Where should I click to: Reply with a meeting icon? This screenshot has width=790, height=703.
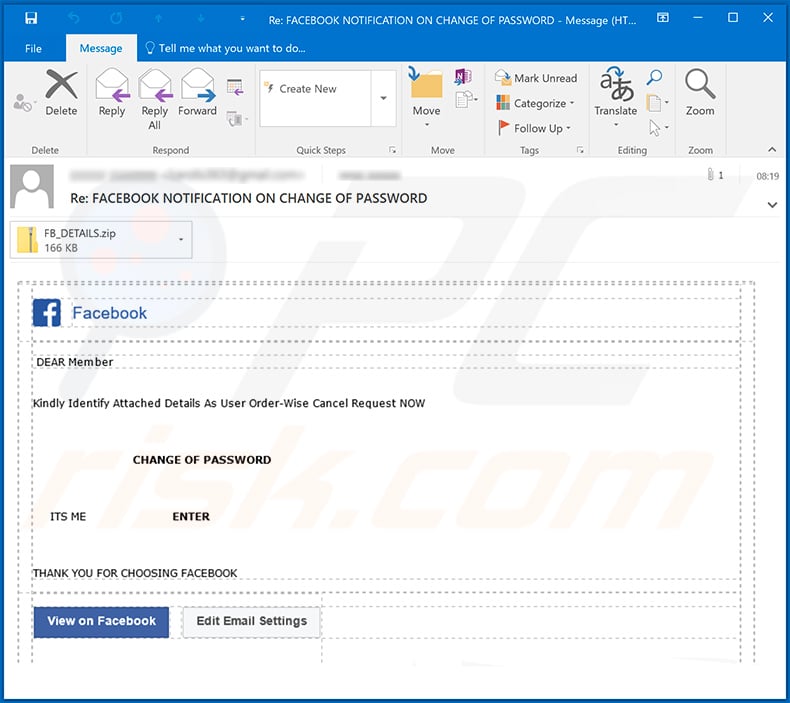point(235,87)
